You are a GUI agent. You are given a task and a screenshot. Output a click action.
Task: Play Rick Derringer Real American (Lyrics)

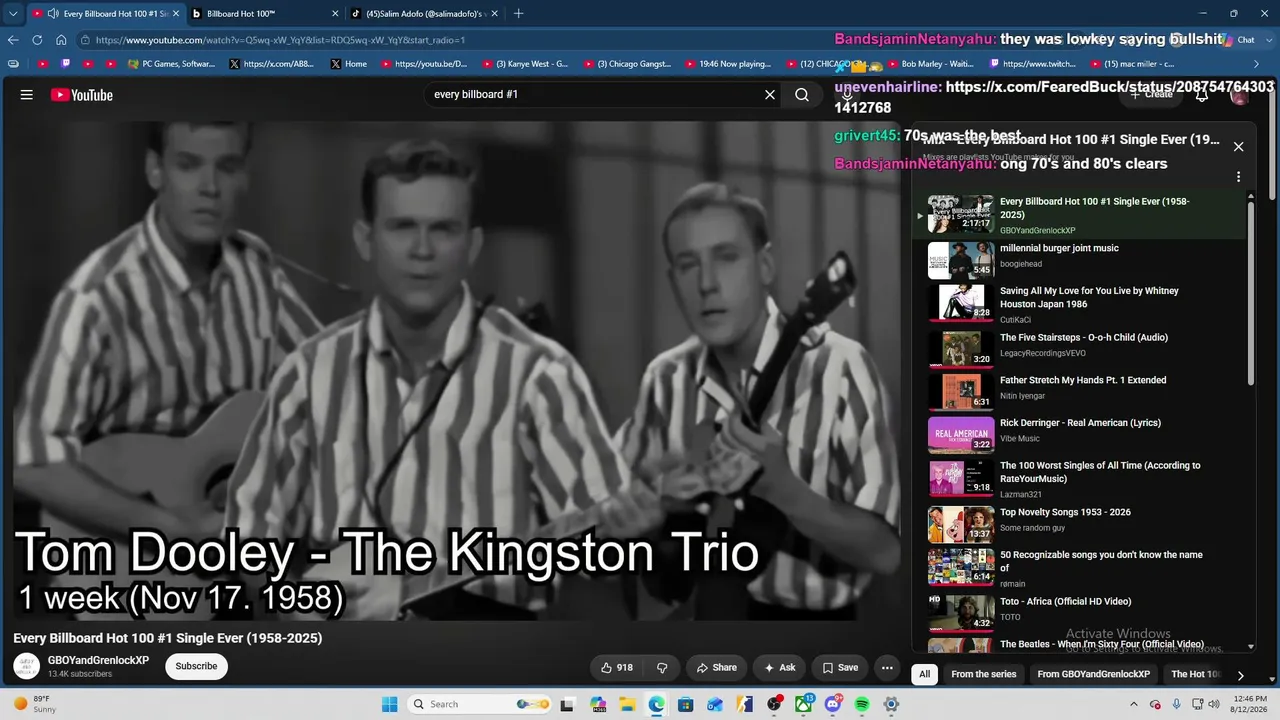point(1080,433)
